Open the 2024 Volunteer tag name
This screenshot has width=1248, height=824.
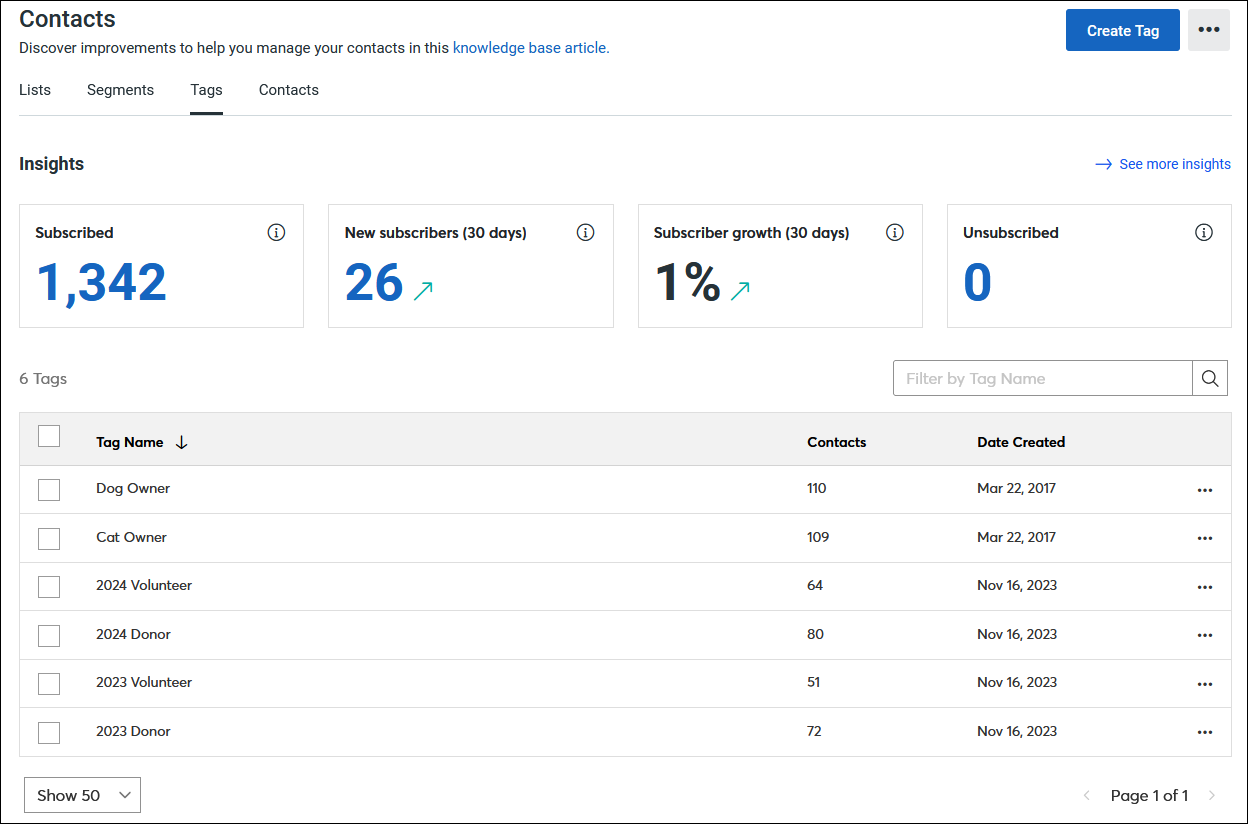[x=144, y=585]
